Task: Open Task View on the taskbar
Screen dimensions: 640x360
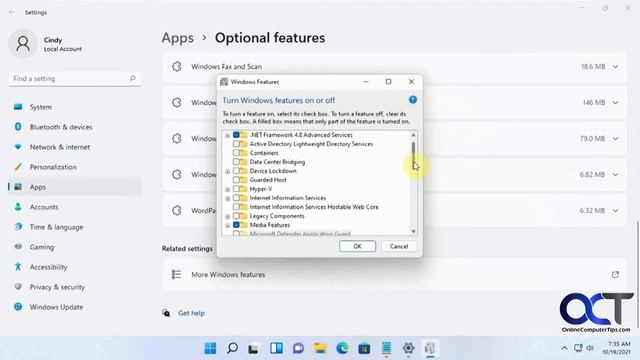Action: click(254, 348)
